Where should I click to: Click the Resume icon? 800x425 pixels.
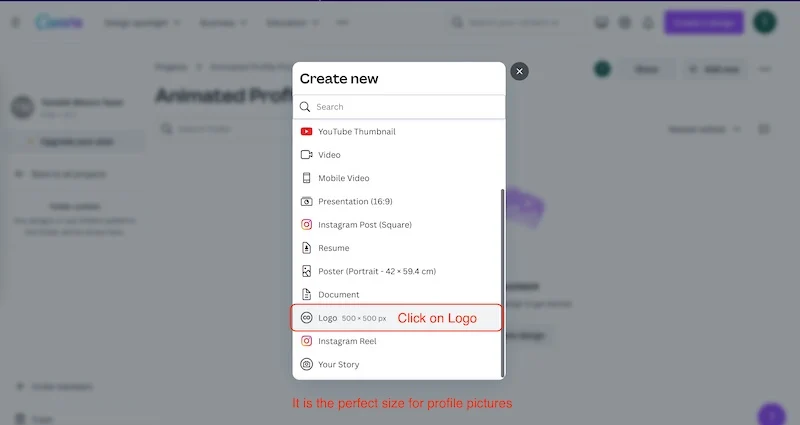pyautogui.click(x=307, y=248)
